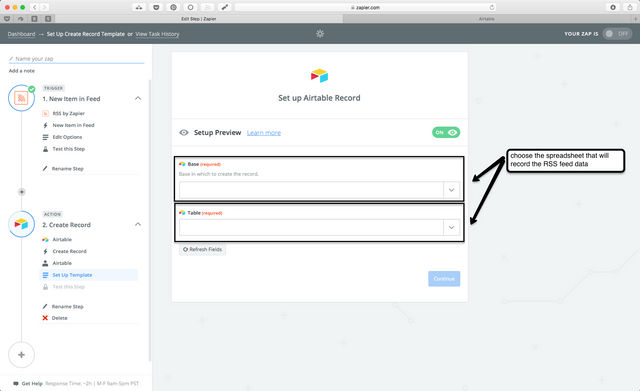Toggle Setup Preview ON switch
The image size is (640, 391).
[x=446, y=132]
